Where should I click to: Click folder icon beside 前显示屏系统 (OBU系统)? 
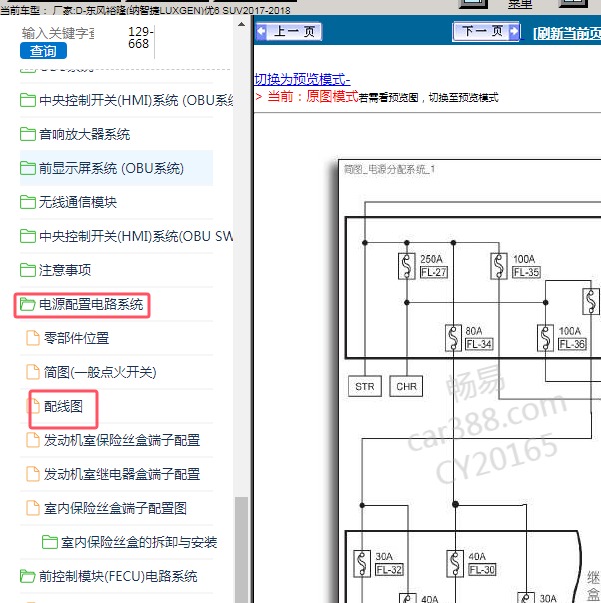pyautogui.click(x=28, y=168)
